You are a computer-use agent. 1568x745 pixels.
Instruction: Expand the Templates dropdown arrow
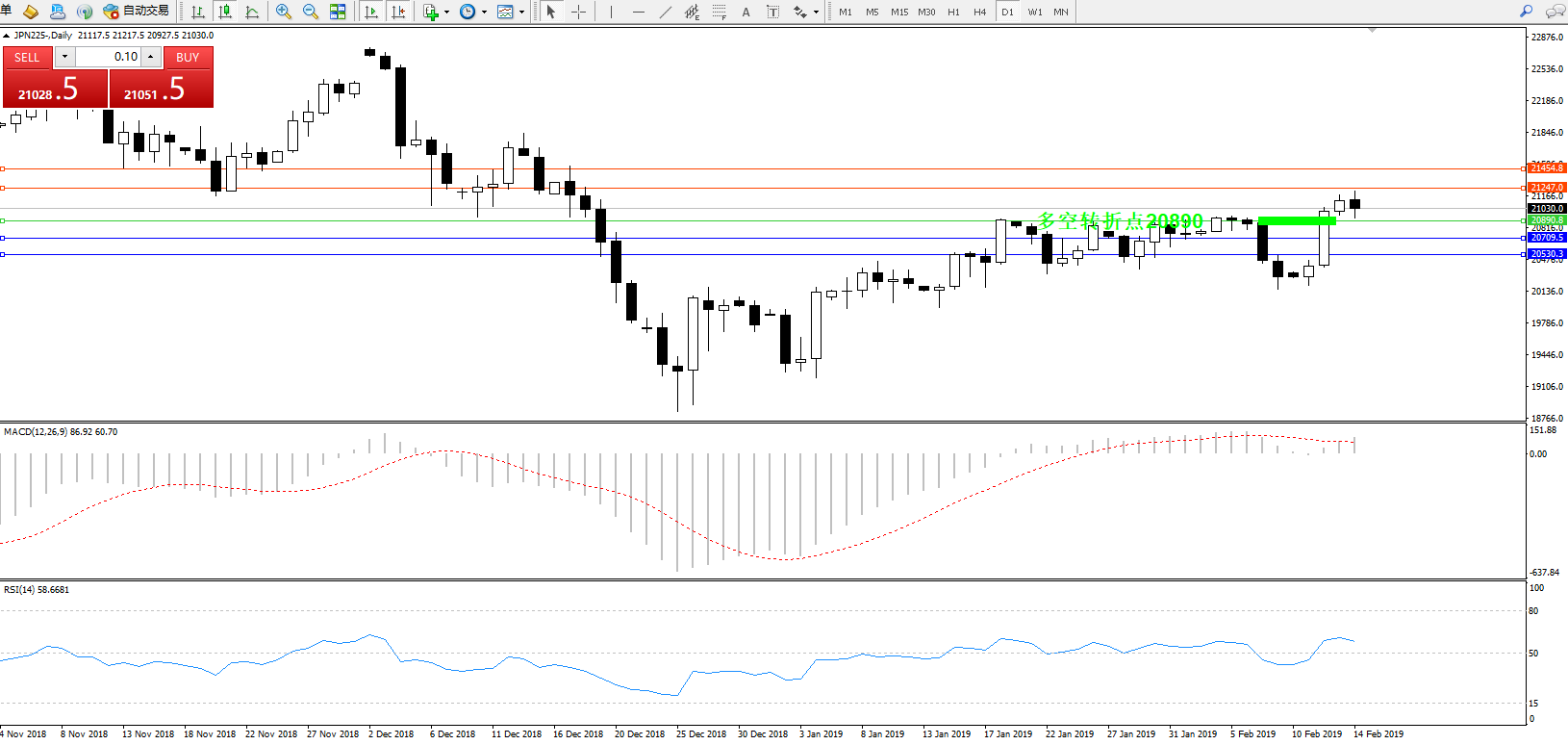point(521,13)
